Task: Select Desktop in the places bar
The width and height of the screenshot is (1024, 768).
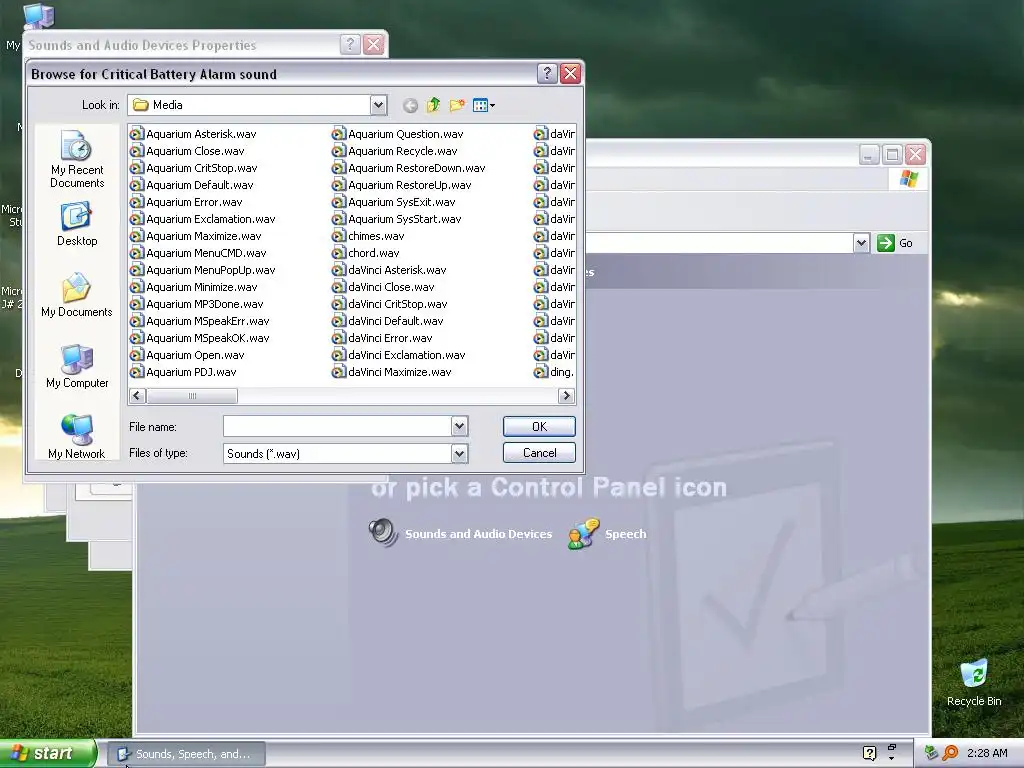Action: pos(77,224)
